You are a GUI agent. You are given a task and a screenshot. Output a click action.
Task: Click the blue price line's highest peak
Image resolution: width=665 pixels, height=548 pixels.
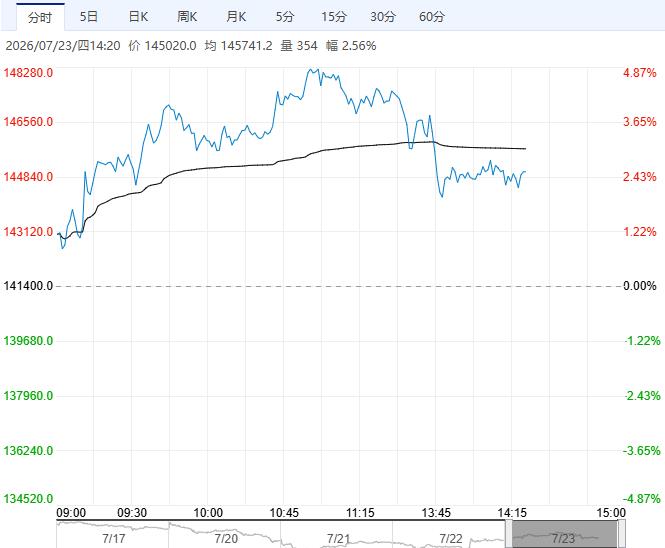[x=312, y=69]
